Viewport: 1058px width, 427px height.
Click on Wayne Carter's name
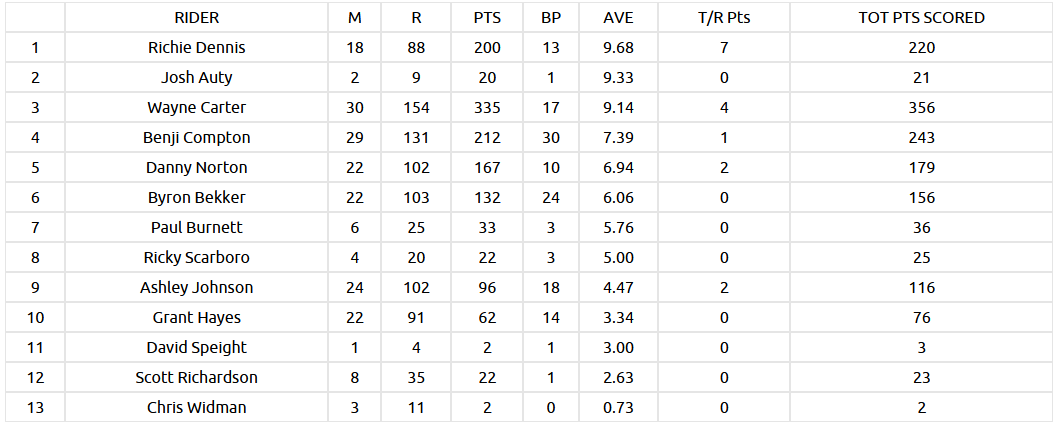pos(196,107)
